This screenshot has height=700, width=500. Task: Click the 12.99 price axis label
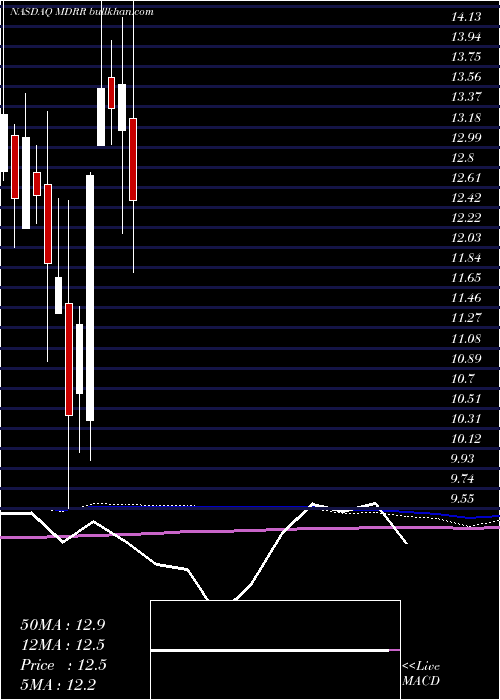click(x=466, y=138)
